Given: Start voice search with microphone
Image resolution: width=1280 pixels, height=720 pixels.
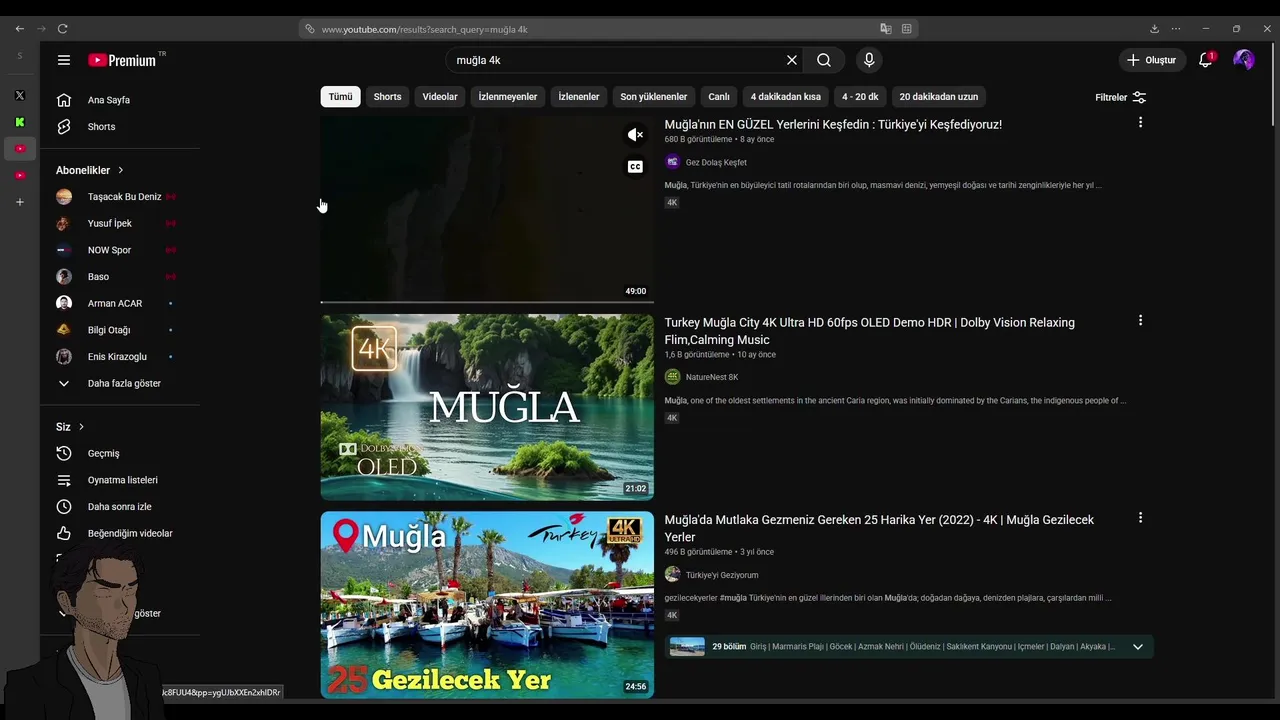Looking at the screenshot, I should [x=869, y=60].
